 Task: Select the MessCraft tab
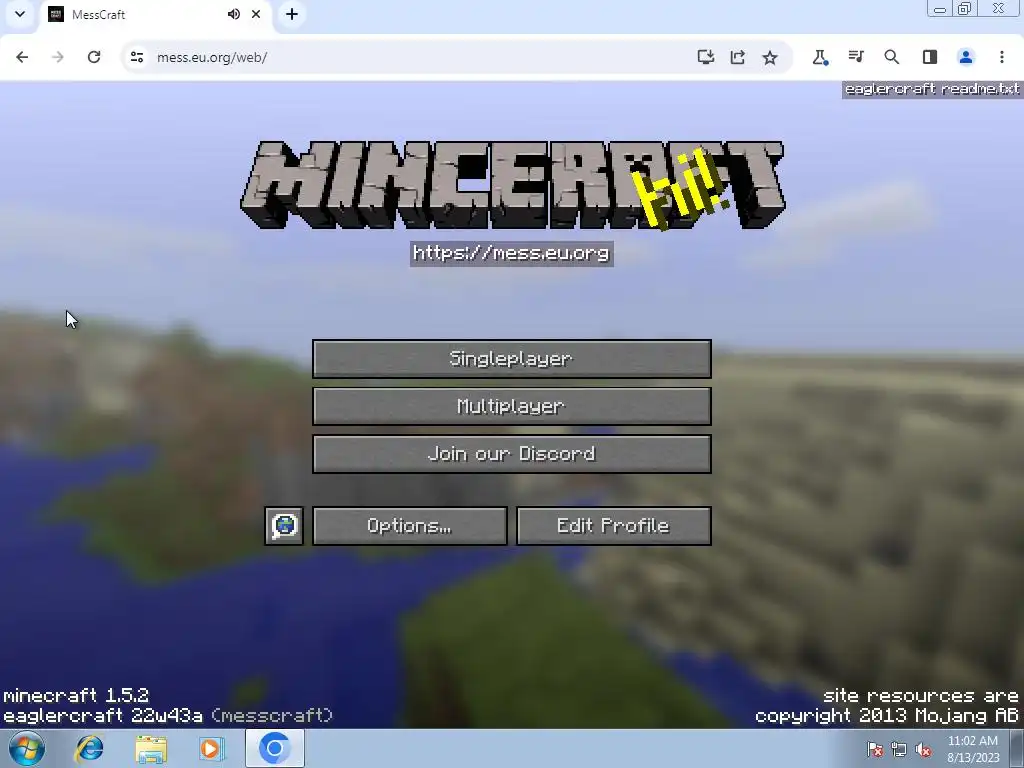click(x=154, y=14)
